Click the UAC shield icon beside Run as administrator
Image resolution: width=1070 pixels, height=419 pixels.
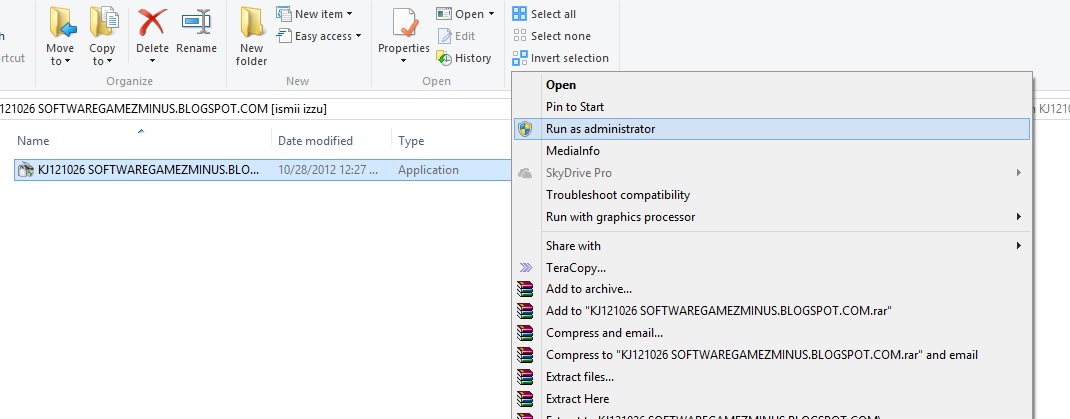tap(525, 129)
